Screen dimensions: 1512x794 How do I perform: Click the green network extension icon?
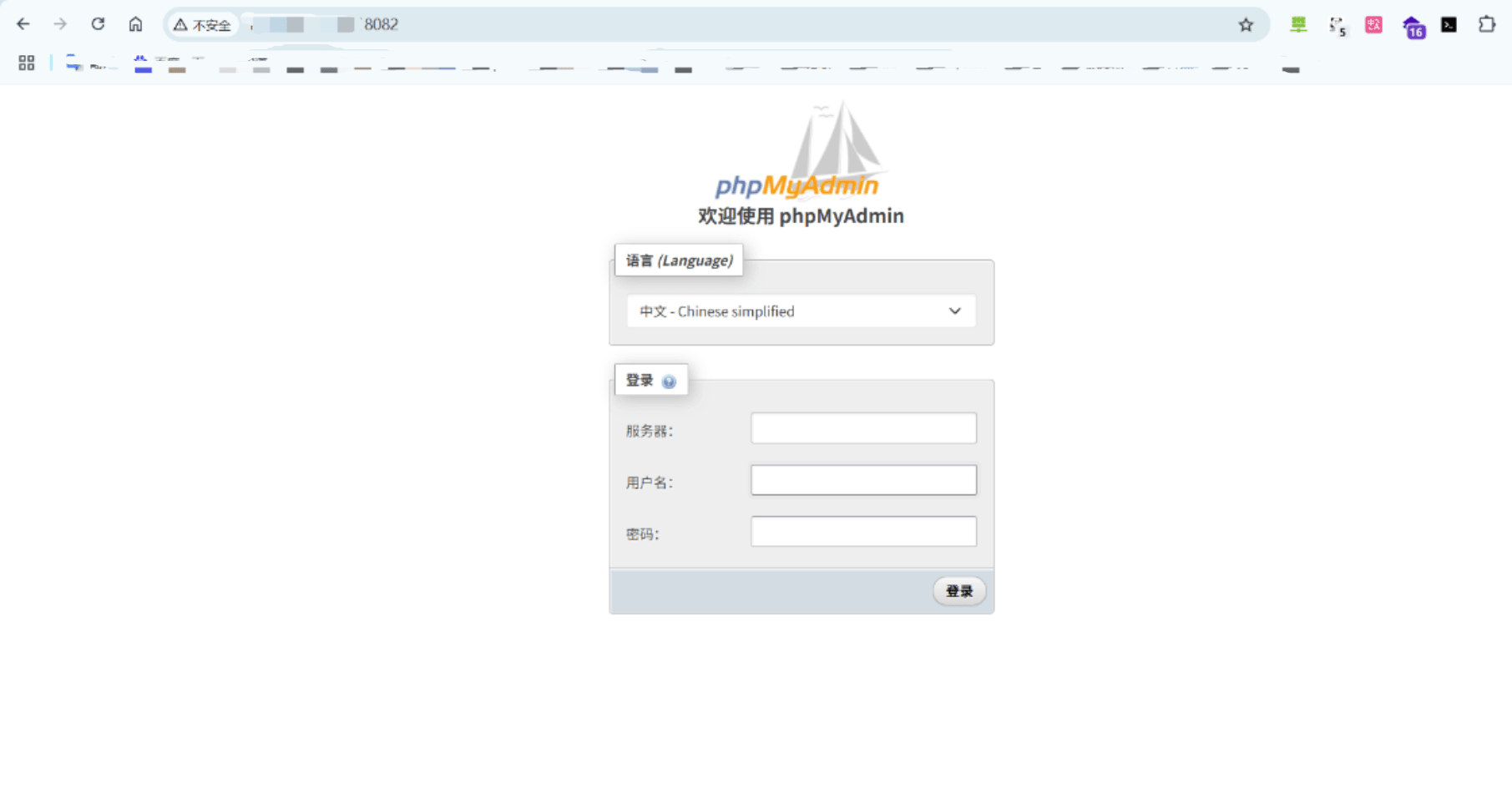coord(1298,25)
